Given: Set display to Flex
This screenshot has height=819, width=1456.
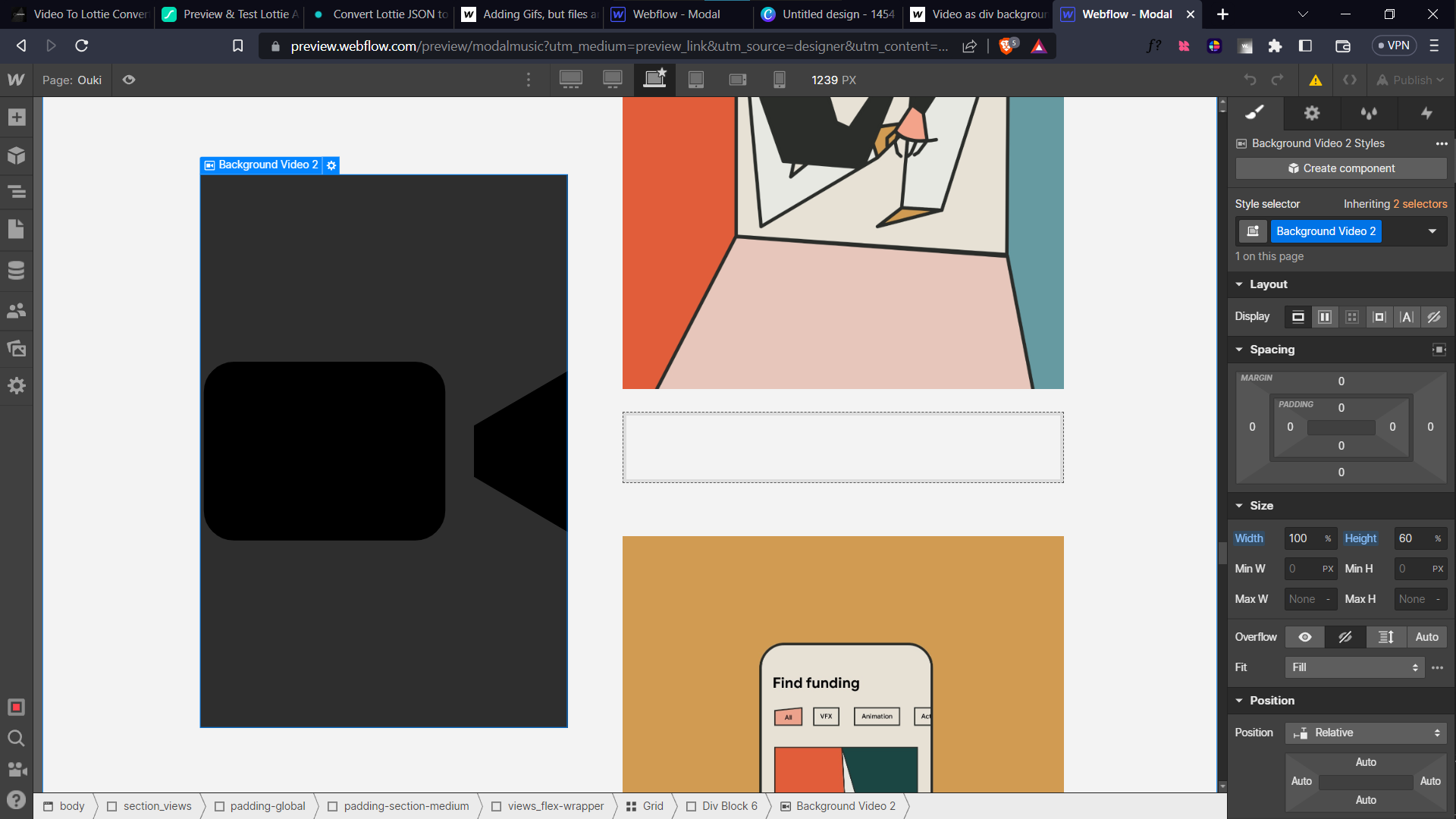Looking at the screenshot, I should coord(1325,317).
